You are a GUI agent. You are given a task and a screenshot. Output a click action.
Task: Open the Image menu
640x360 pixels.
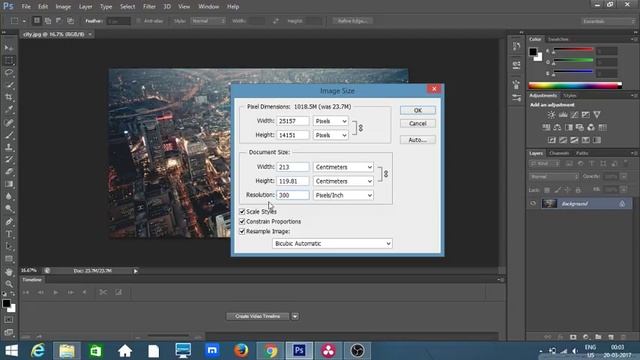(63, 7)
